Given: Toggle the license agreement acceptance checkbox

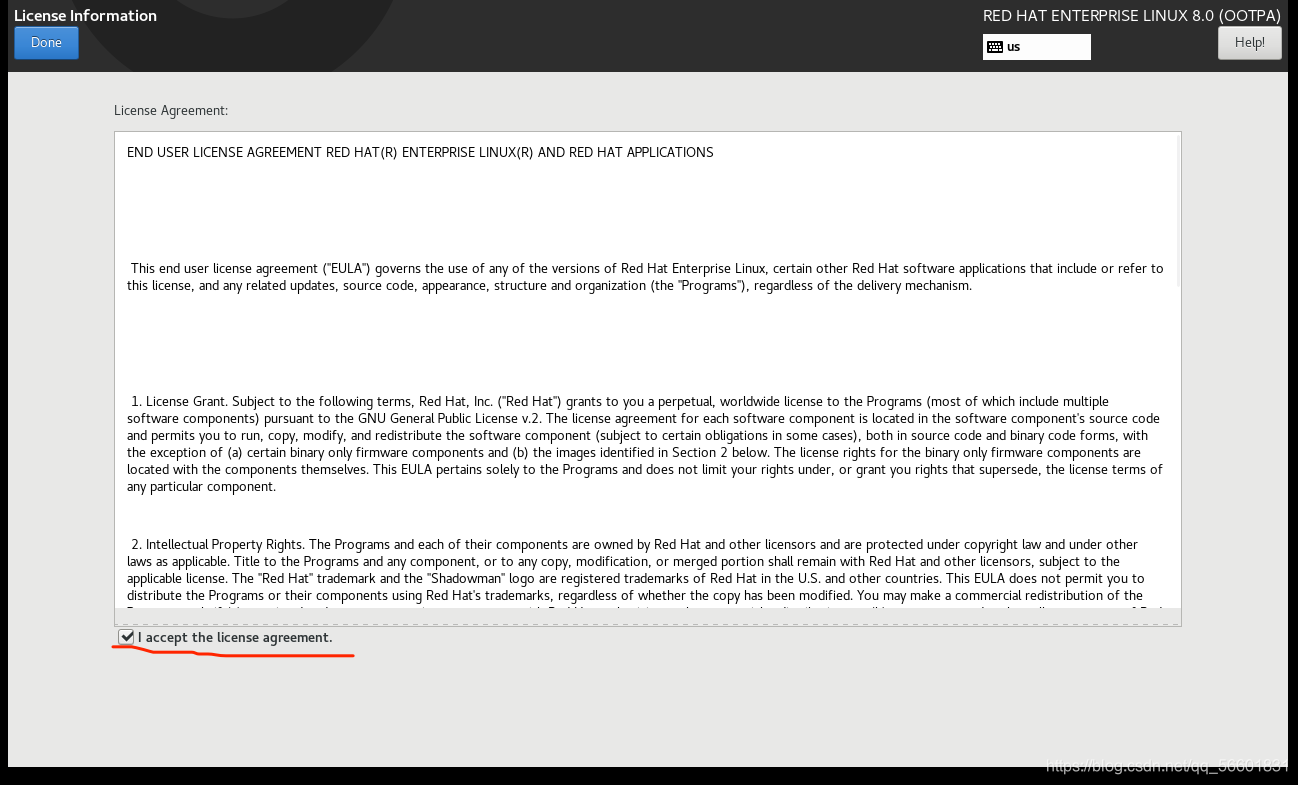Looking at the screenshot, I should [126, 637].
